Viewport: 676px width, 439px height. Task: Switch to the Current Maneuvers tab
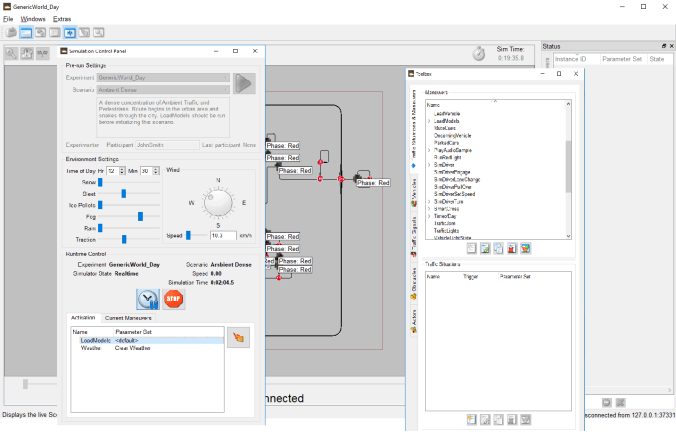pos(128,318)
